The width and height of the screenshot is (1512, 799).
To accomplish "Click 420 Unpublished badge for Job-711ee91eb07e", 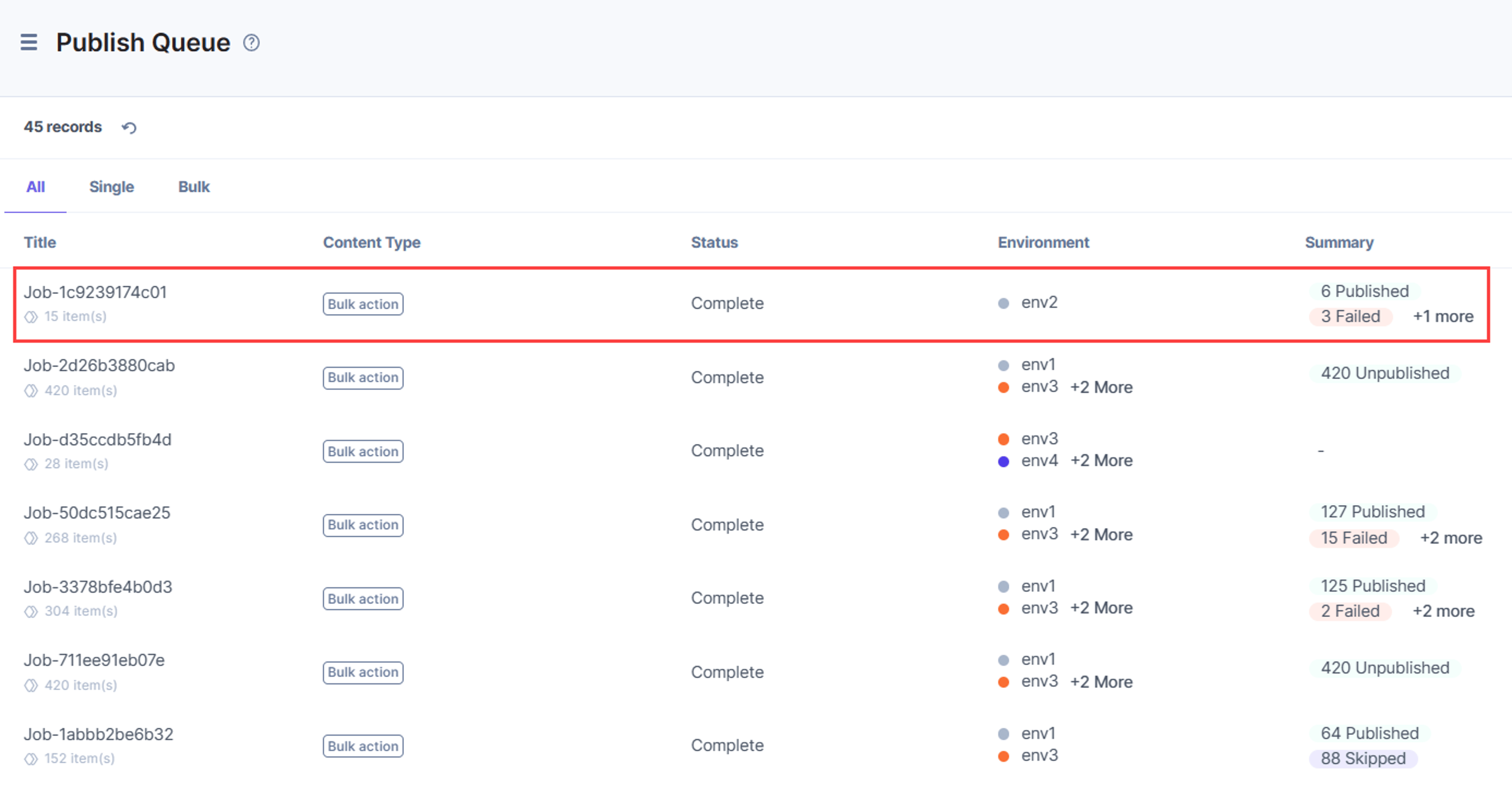I will [x=1385, y=669].
